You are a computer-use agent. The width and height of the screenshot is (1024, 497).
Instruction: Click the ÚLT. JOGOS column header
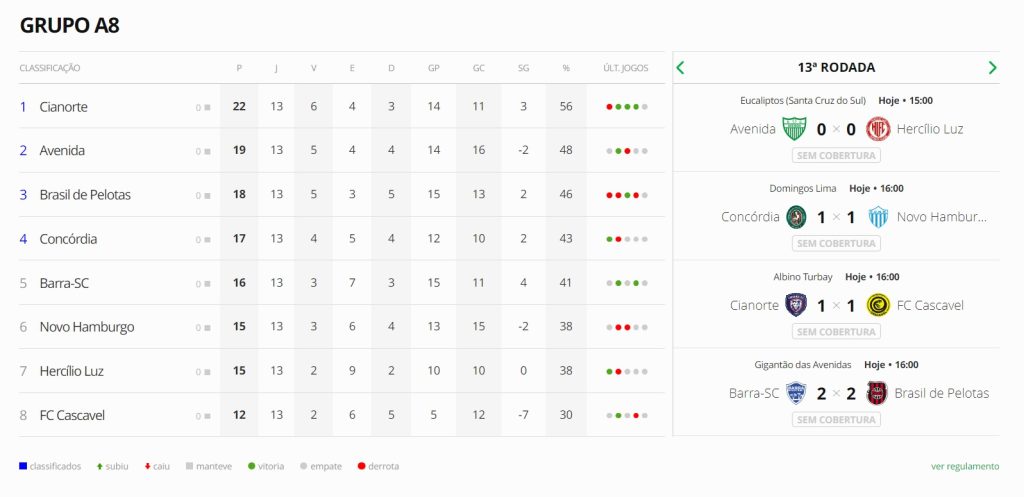pos(626,68)
